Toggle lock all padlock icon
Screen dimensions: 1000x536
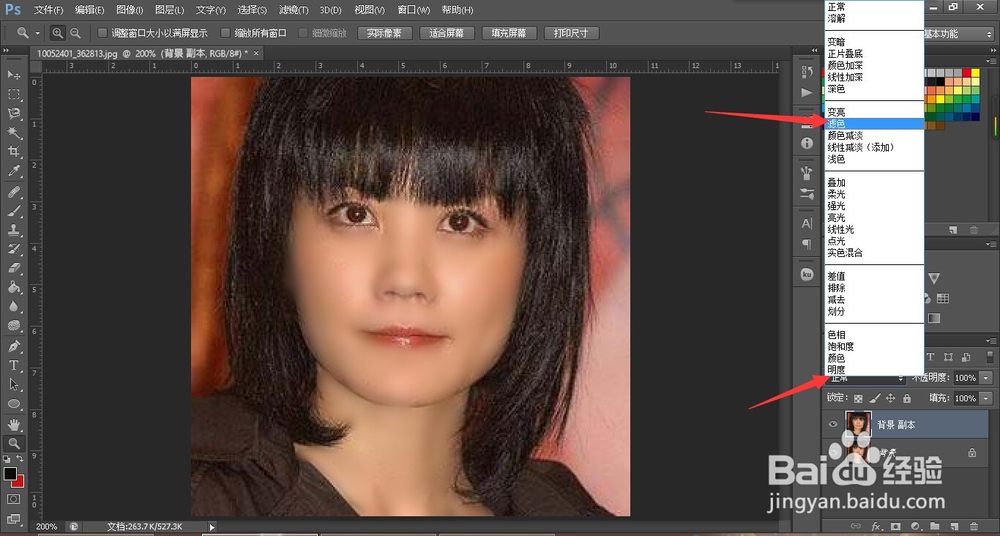[x=906, y=398]
